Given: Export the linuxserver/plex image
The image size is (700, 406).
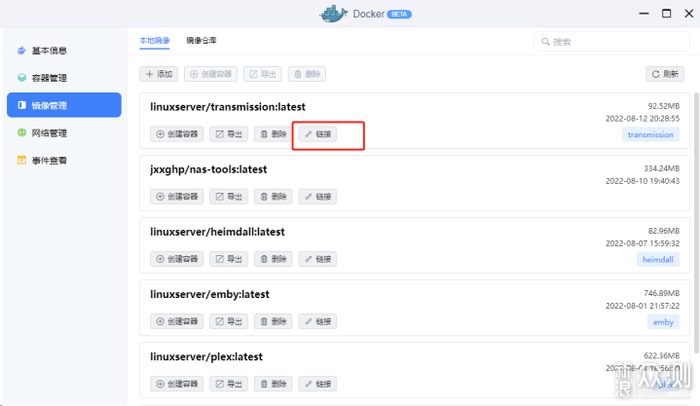Looking at the screenshot, I should (x=229, y=384).
